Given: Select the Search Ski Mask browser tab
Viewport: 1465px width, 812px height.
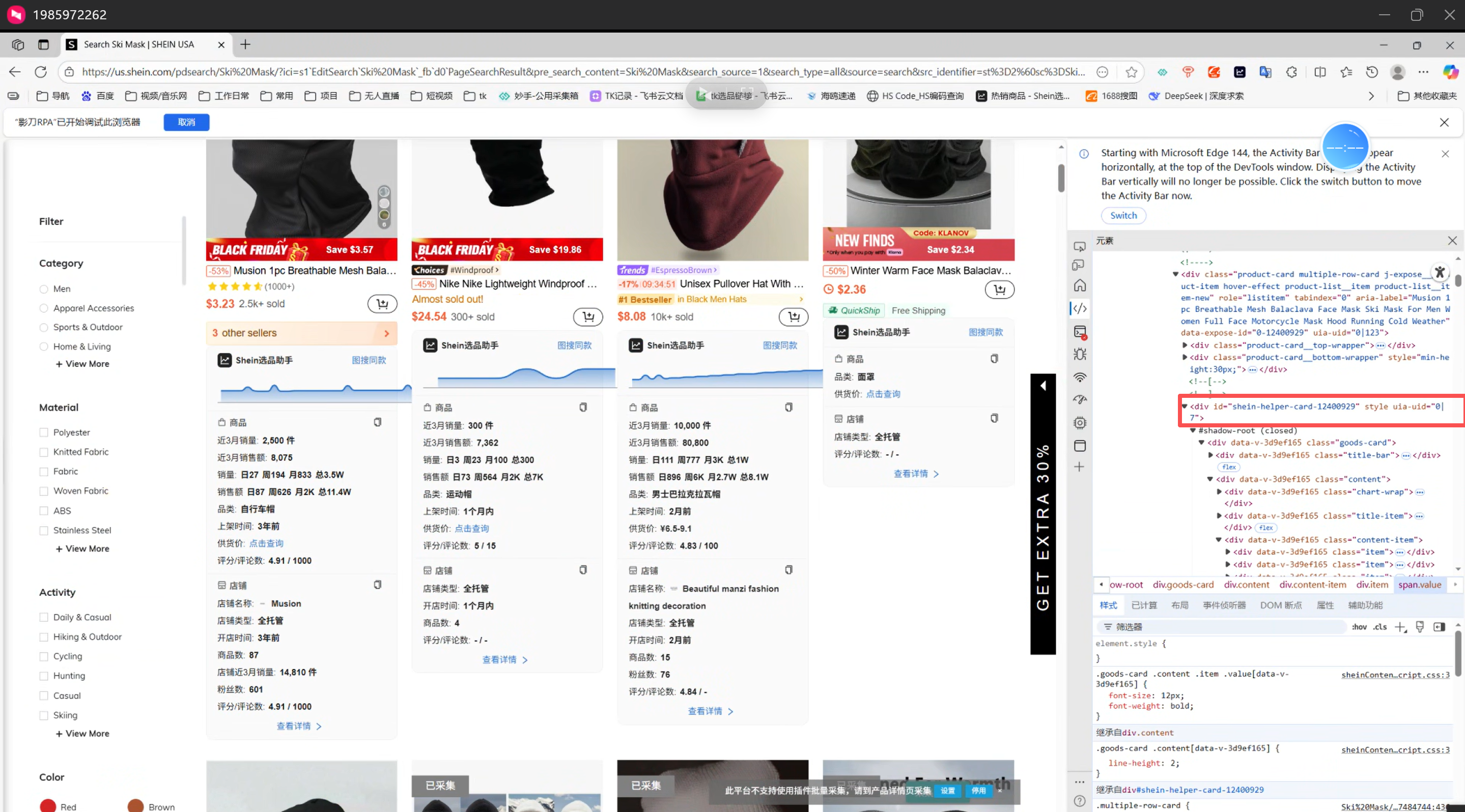Looking at the screenshot, I should coord(147,45).
